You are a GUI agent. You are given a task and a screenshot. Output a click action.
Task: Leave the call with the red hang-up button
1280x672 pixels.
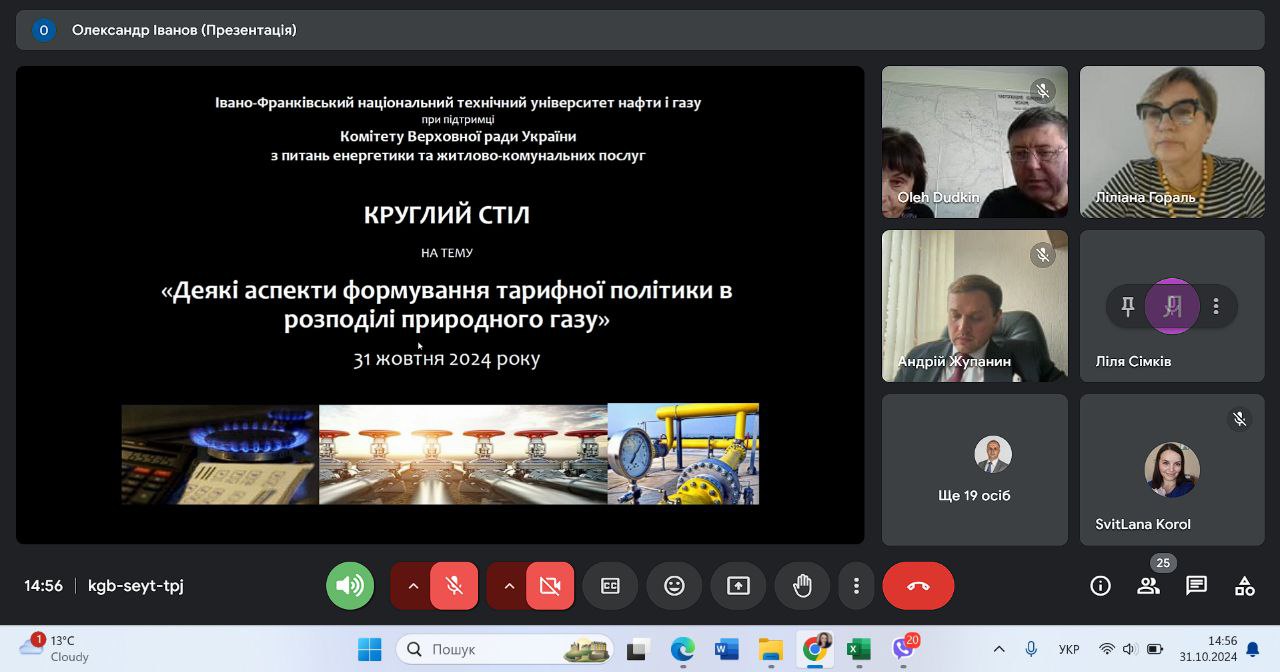[918, 586]
